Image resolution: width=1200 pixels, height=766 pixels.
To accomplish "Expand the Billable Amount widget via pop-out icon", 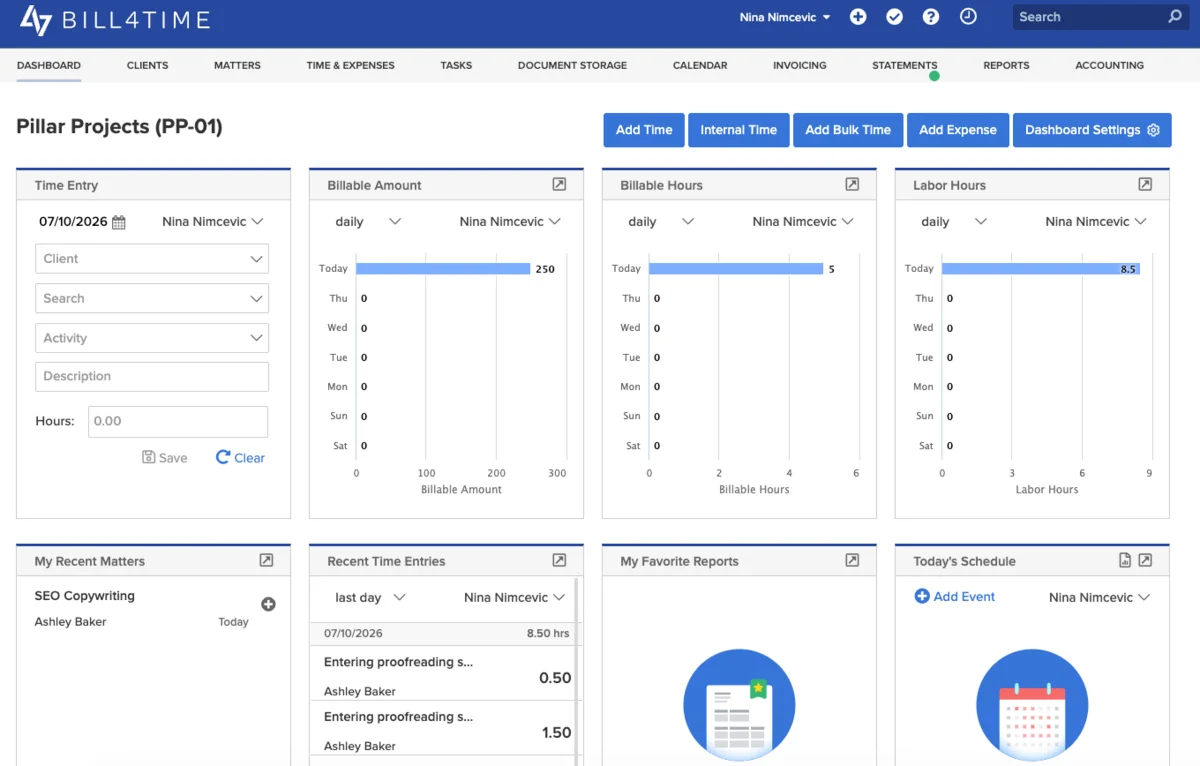I will [559, 185].
